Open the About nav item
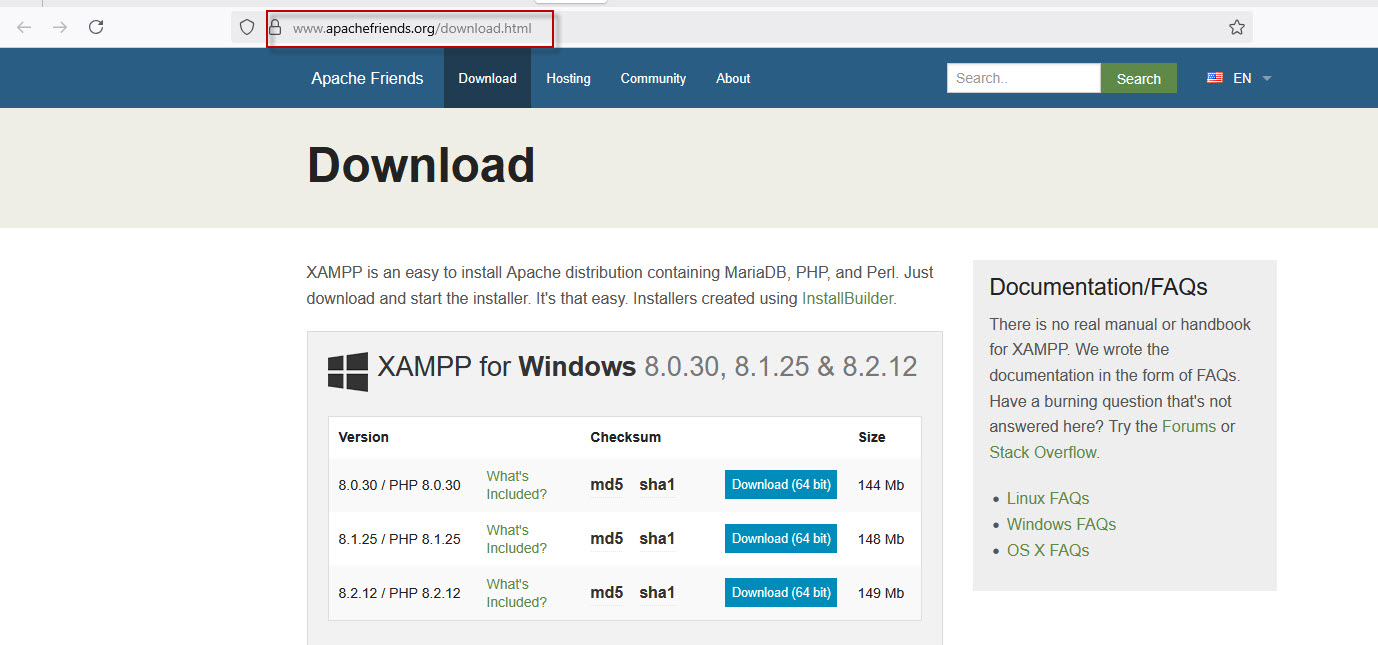 pyautogui.click(x=733, y=78)
